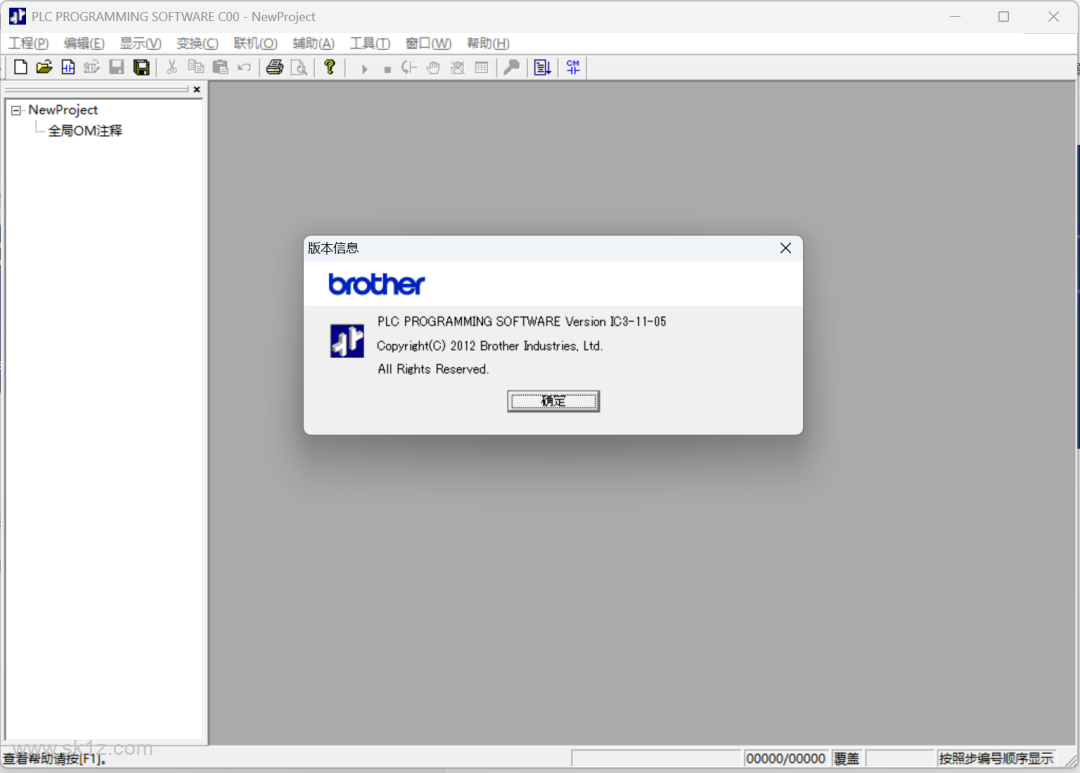Print using the printer icon
This screenshot has width=1080, height=773.
275,68
